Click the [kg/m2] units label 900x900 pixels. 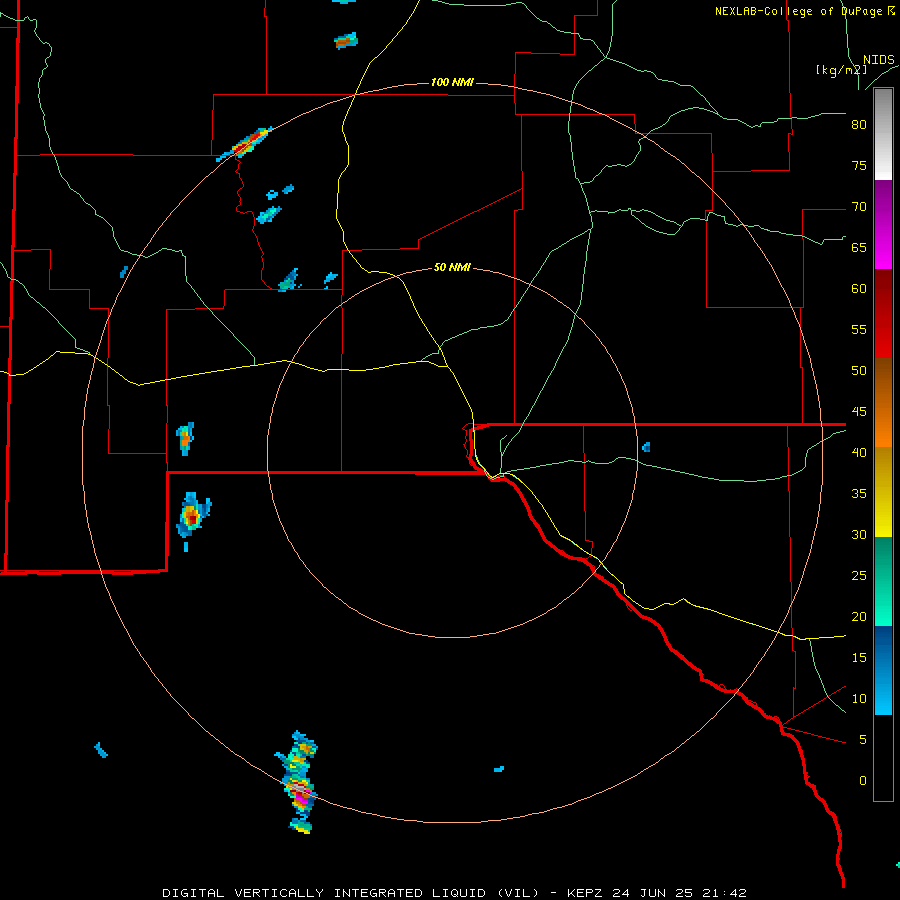[841, 70]
